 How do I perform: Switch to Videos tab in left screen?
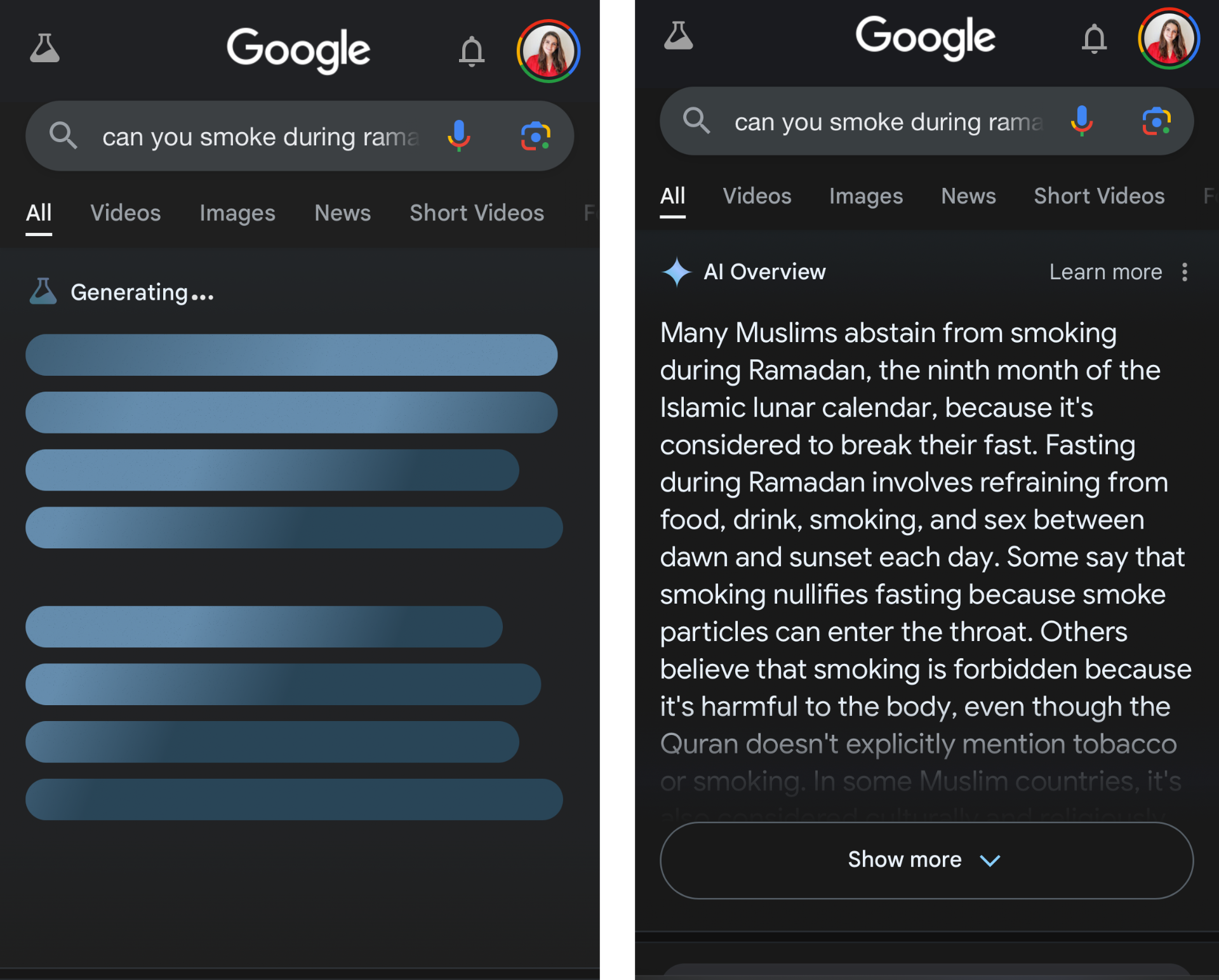pos(125,213)
